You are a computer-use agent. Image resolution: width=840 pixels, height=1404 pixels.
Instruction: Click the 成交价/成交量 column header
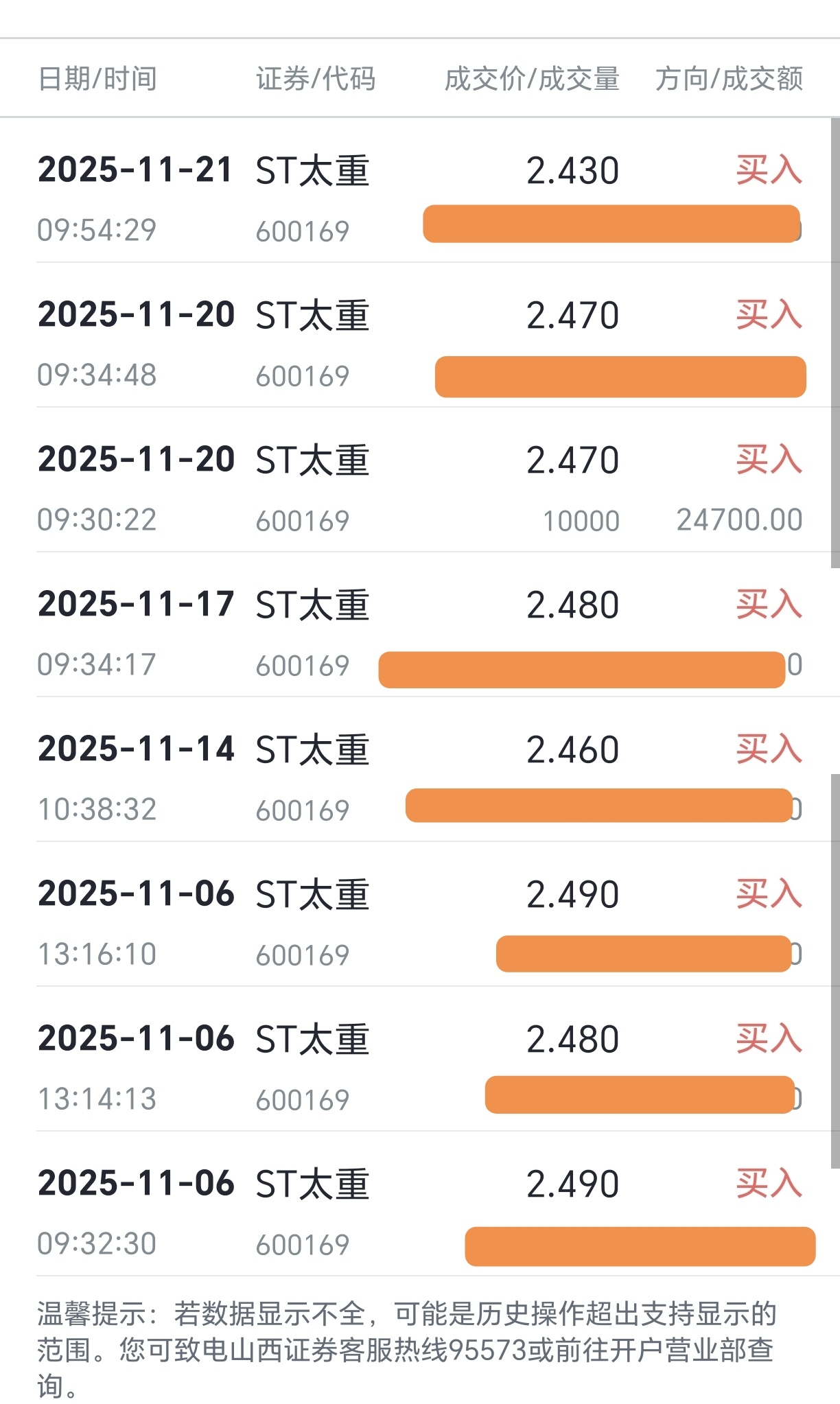(532, 79)
